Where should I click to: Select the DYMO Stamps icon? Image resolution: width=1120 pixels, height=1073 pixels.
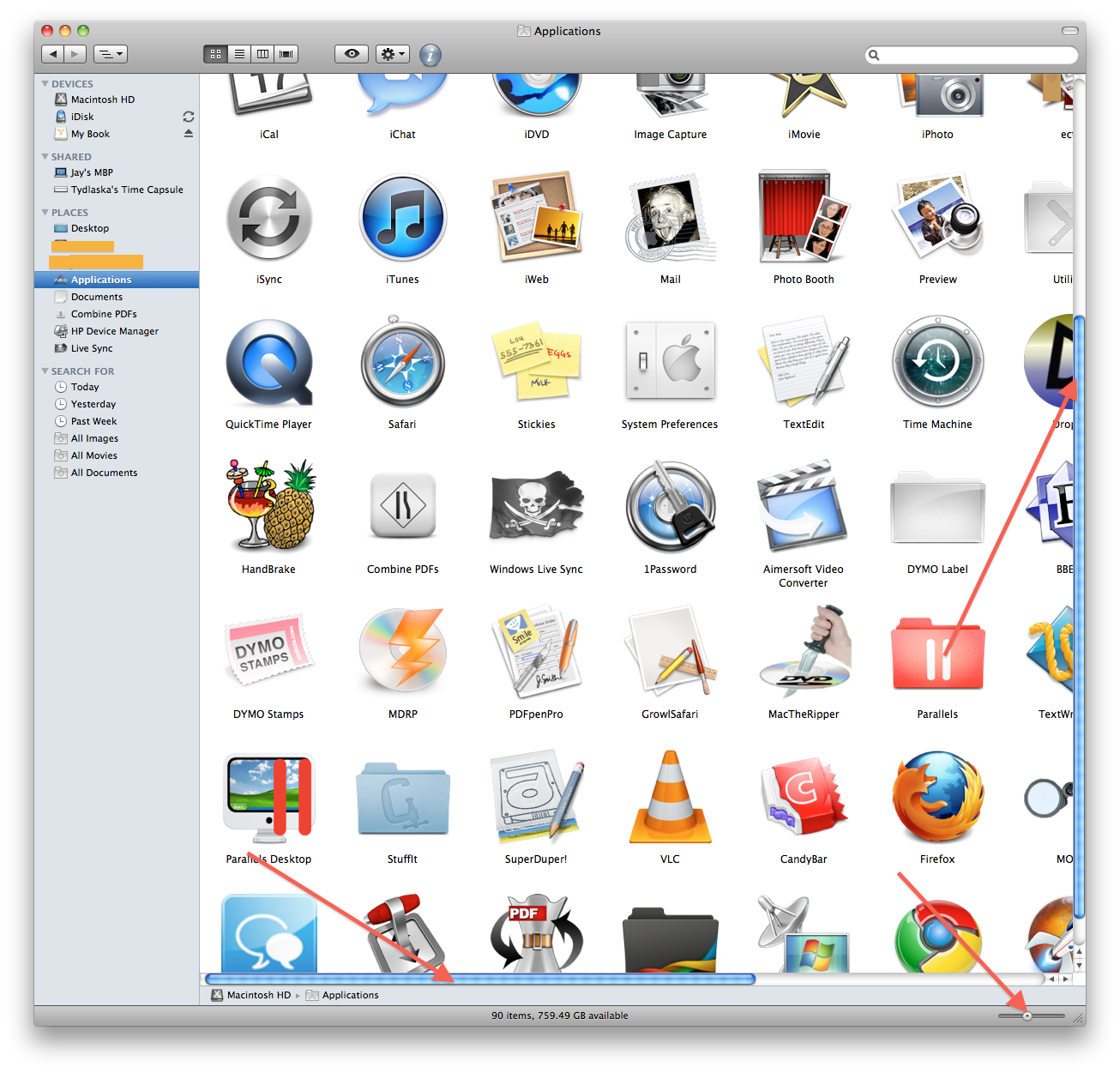(269, 652)
